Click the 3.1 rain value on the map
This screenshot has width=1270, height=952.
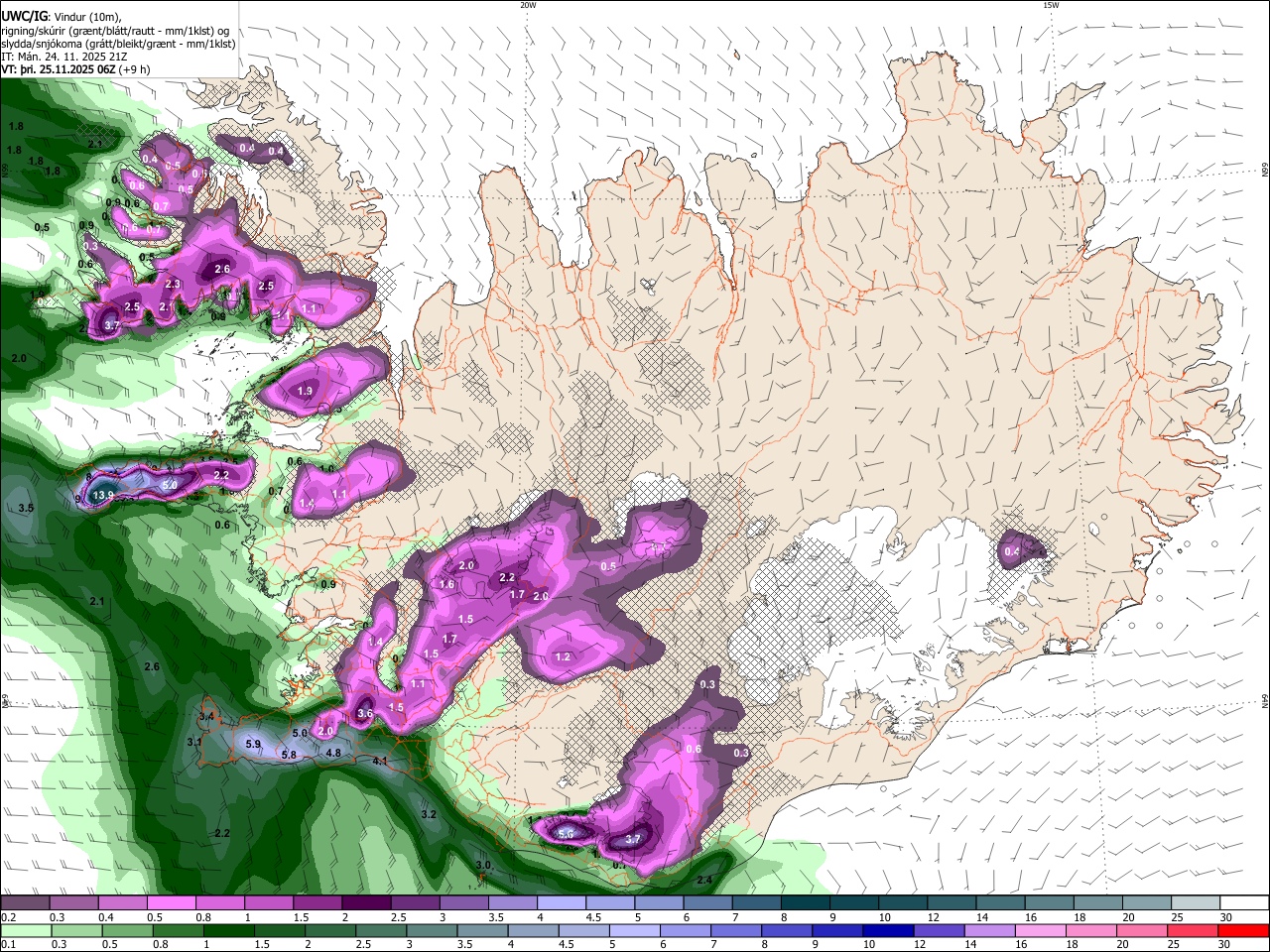pos(194,742)
